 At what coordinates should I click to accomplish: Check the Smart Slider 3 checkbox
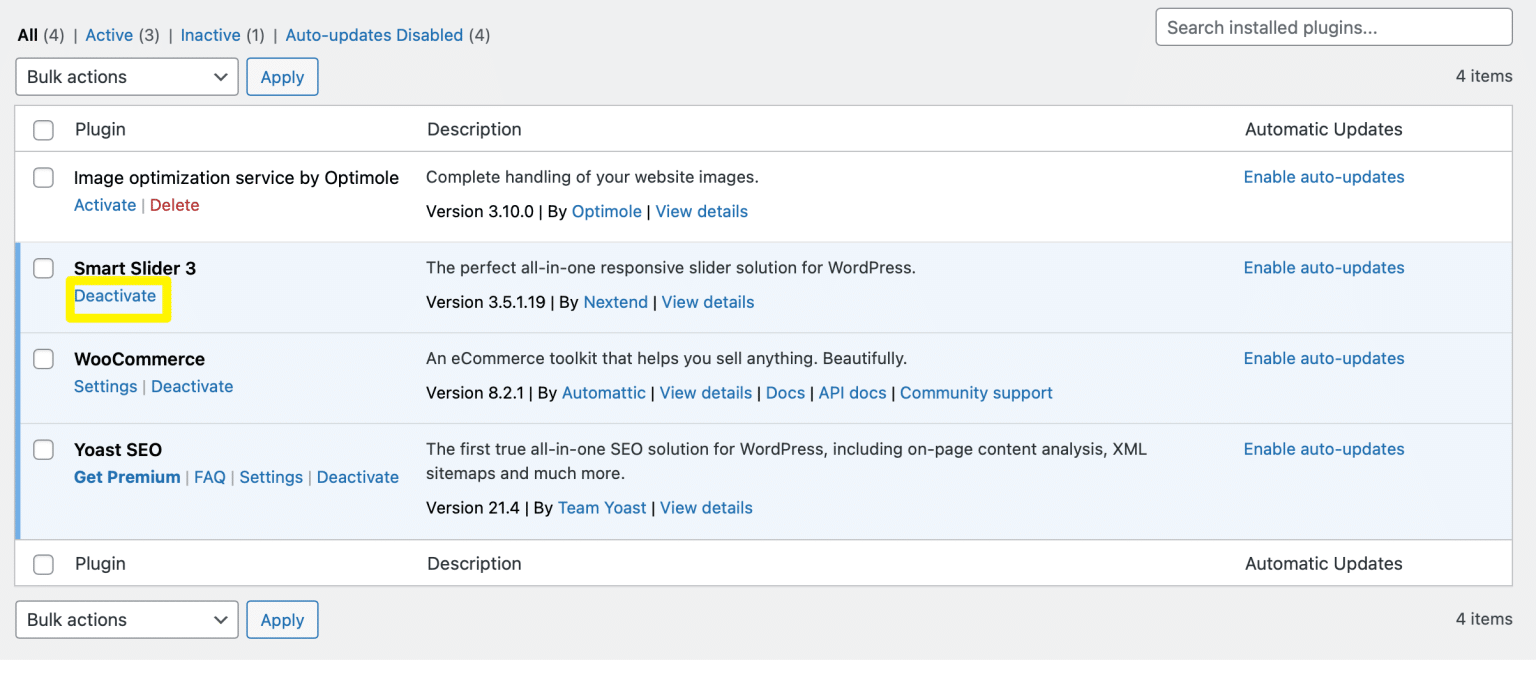point(43,268)
